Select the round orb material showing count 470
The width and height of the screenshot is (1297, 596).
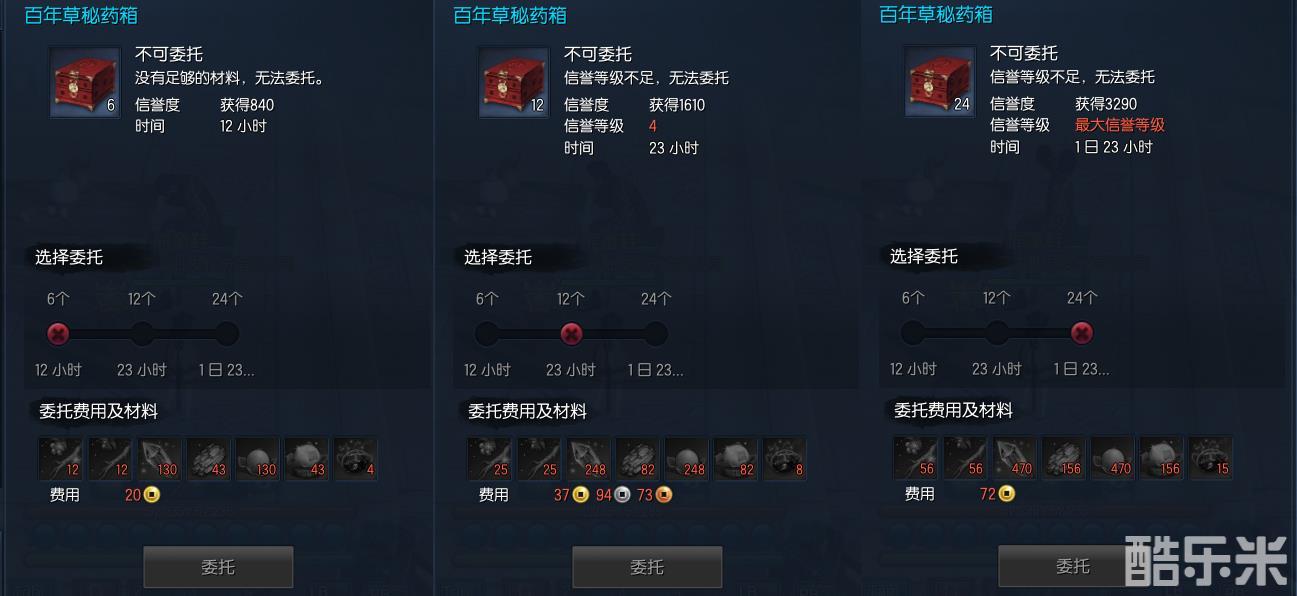[x=1112, y=458]
